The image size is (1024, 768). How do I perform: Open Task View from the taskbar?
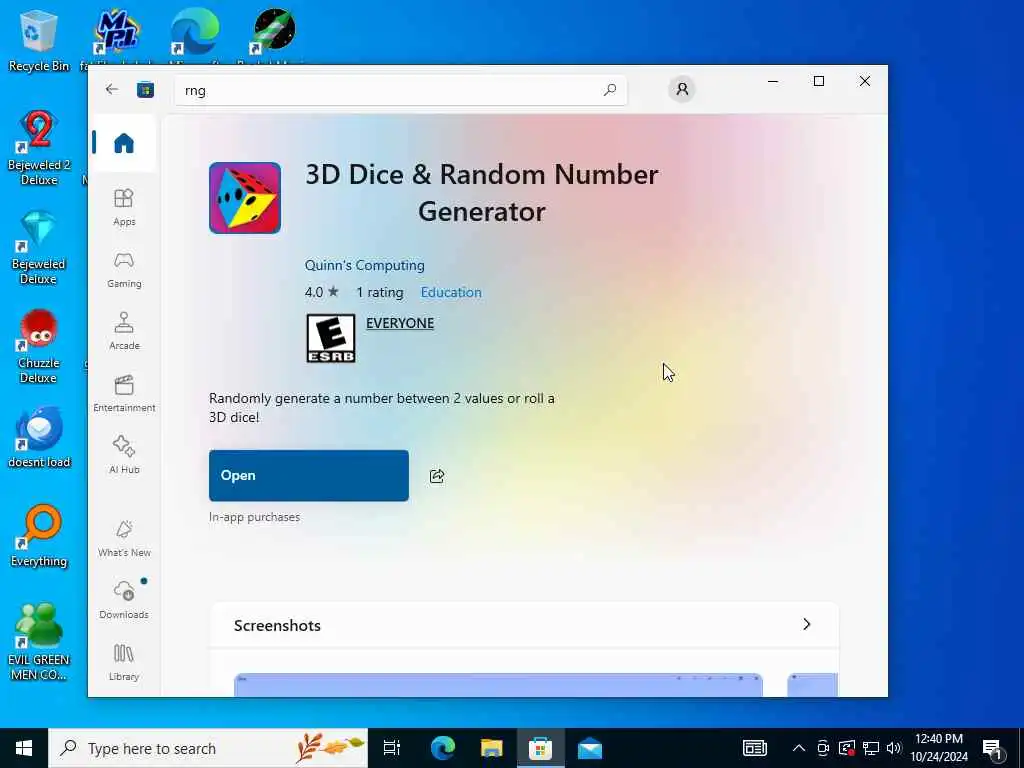[392, 748]
